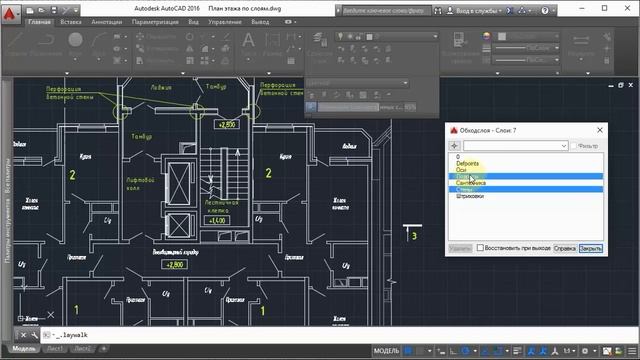The image size is (640, 360).
Task: Toggle polar tracking in status bar
Action: [466, 351]
